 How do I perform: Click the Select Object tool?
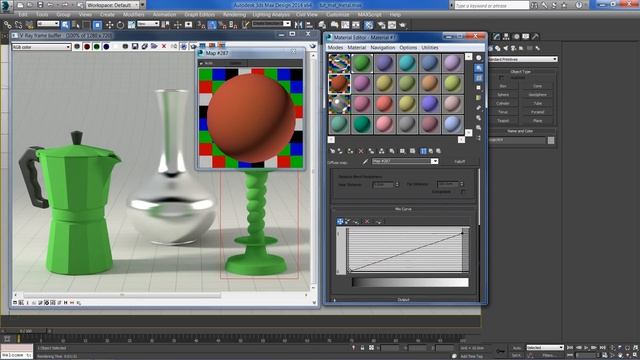coord(65,24)
